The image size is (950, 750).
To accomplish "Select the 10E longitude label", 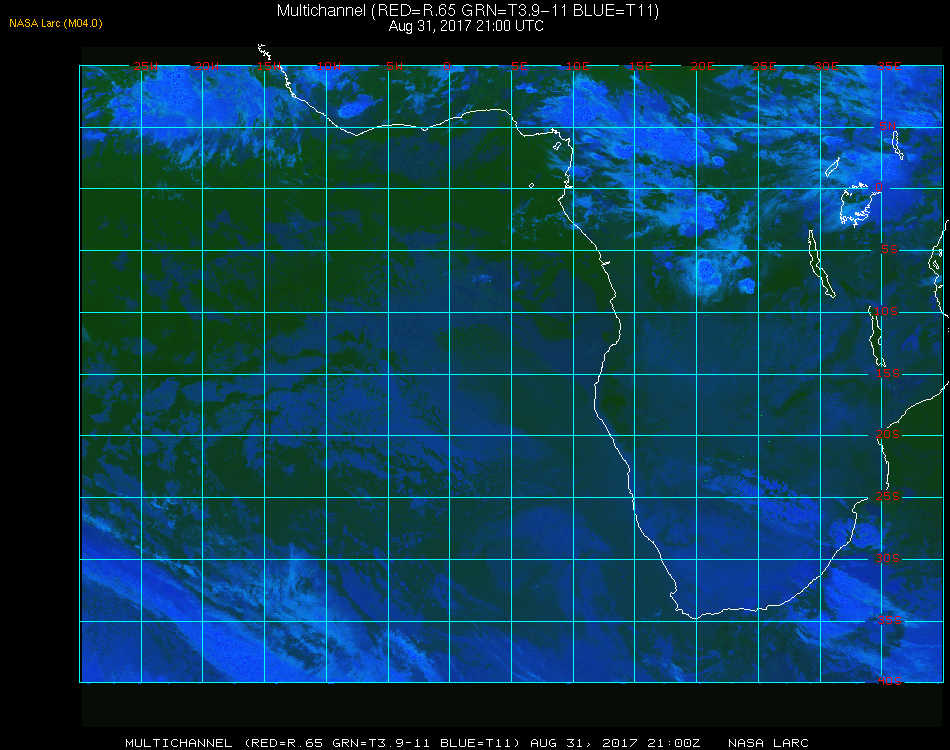I will tap(577, 66).
